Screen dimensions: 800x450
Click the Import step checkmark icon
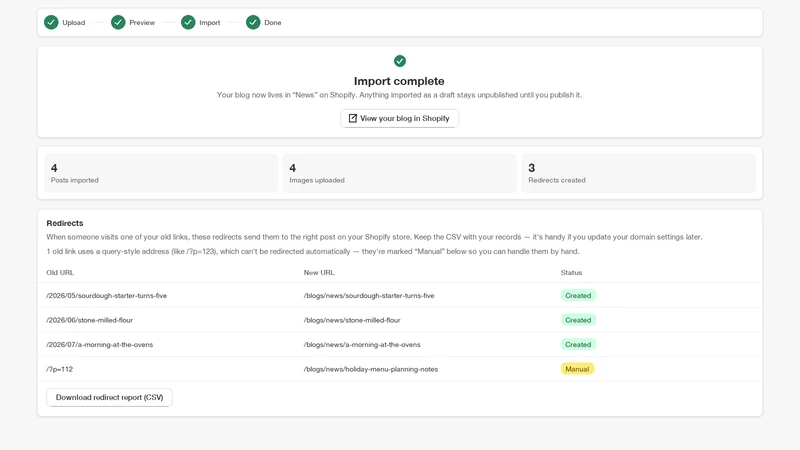click(x=188, y=22)
